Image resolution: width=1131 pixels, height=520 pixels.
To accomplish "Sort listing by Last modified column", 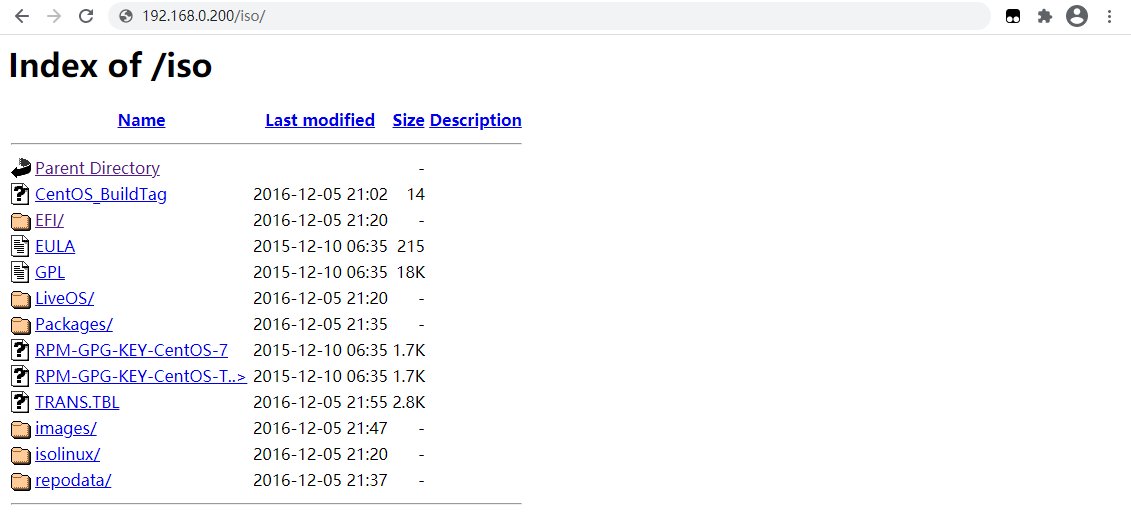I will 320,120.
